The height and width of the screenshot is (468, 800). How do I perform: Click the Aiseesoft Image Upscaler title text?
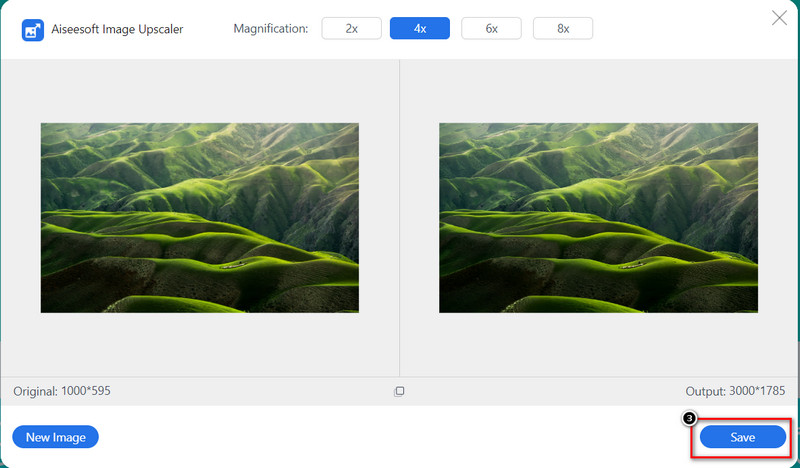(x=115, y=30)
